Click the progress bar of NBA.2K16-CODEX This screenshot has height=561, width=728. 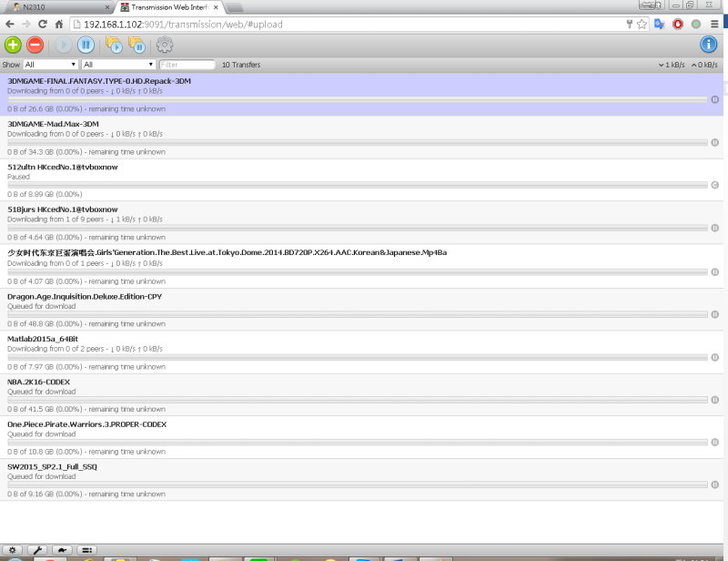coord(357,399)
